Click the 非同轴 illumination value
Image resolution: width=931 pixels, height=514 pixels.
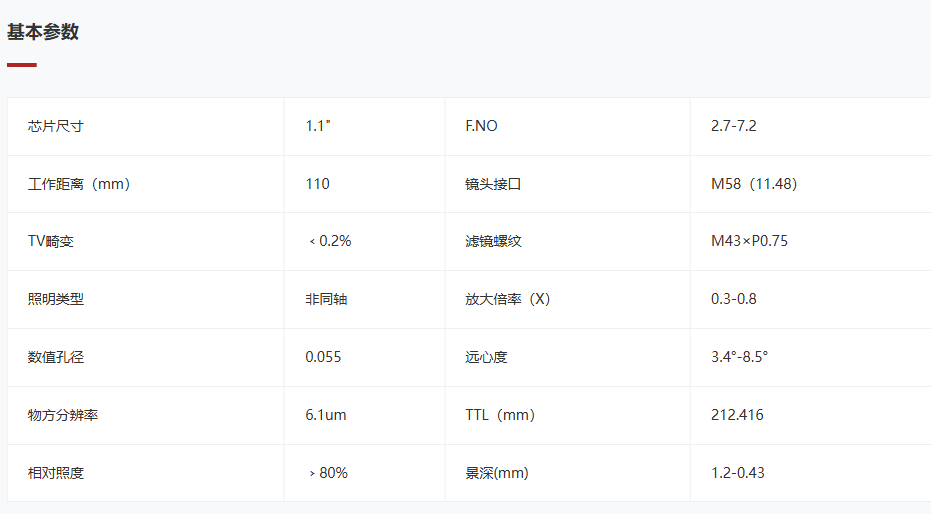tap(327, 299)
